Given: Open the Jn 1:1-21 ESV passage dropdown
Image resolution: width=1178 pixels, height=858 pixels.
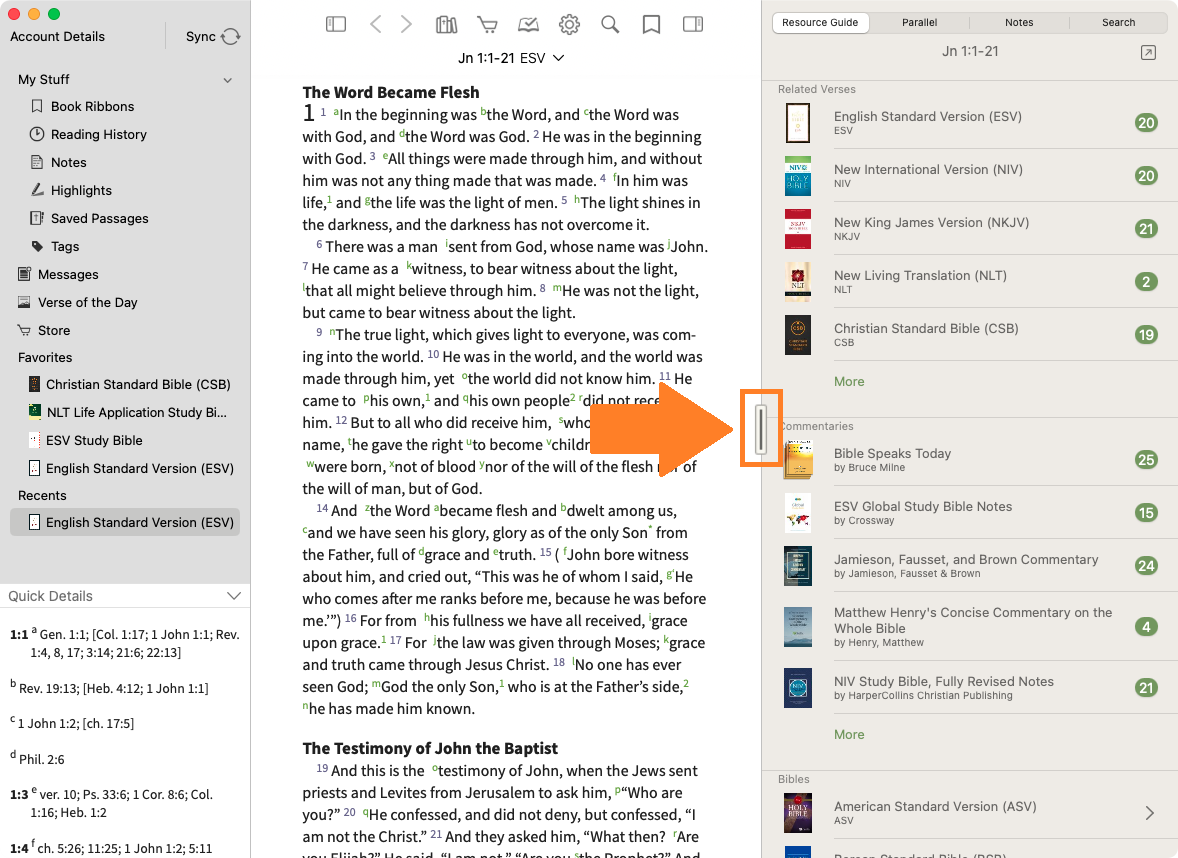Looking at the screenshot, I should pyautogui.click(x=511, y=58).
